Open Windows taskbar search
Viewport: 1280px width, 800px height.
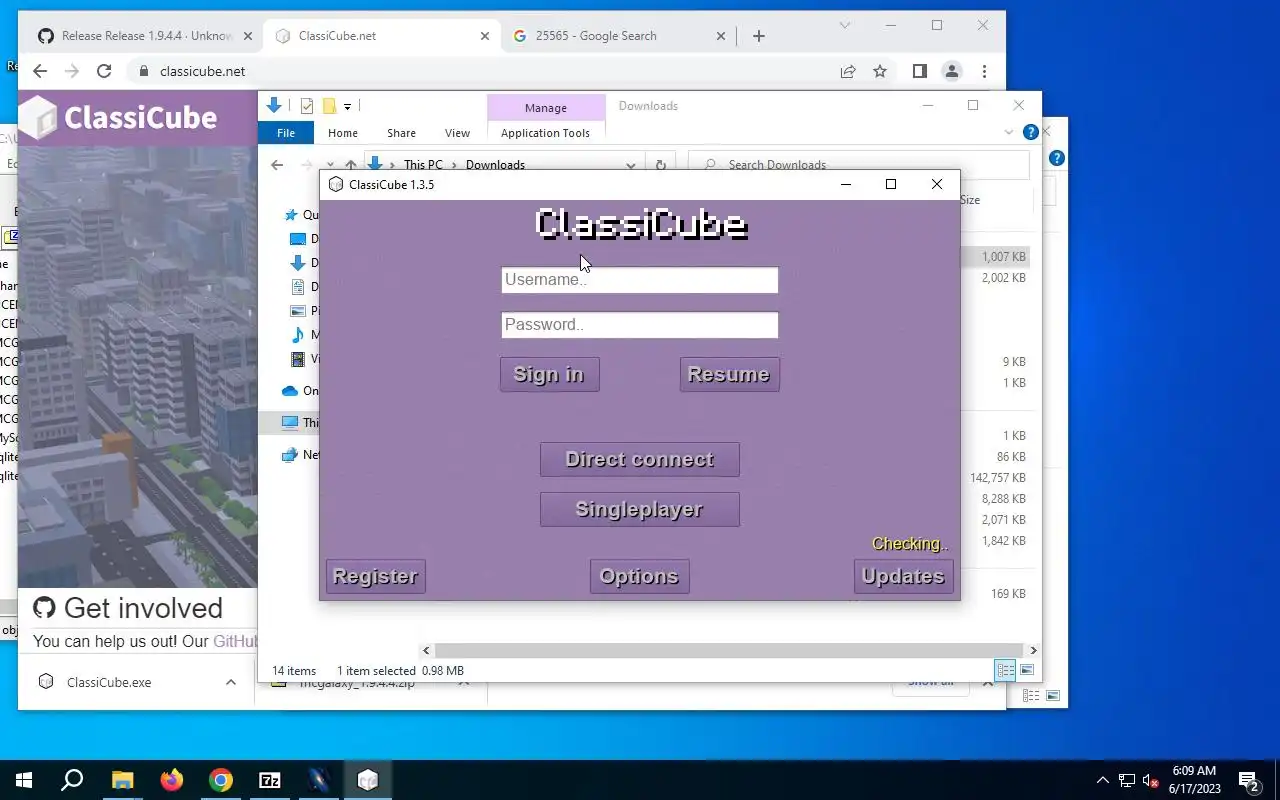(x=72, y=780)
